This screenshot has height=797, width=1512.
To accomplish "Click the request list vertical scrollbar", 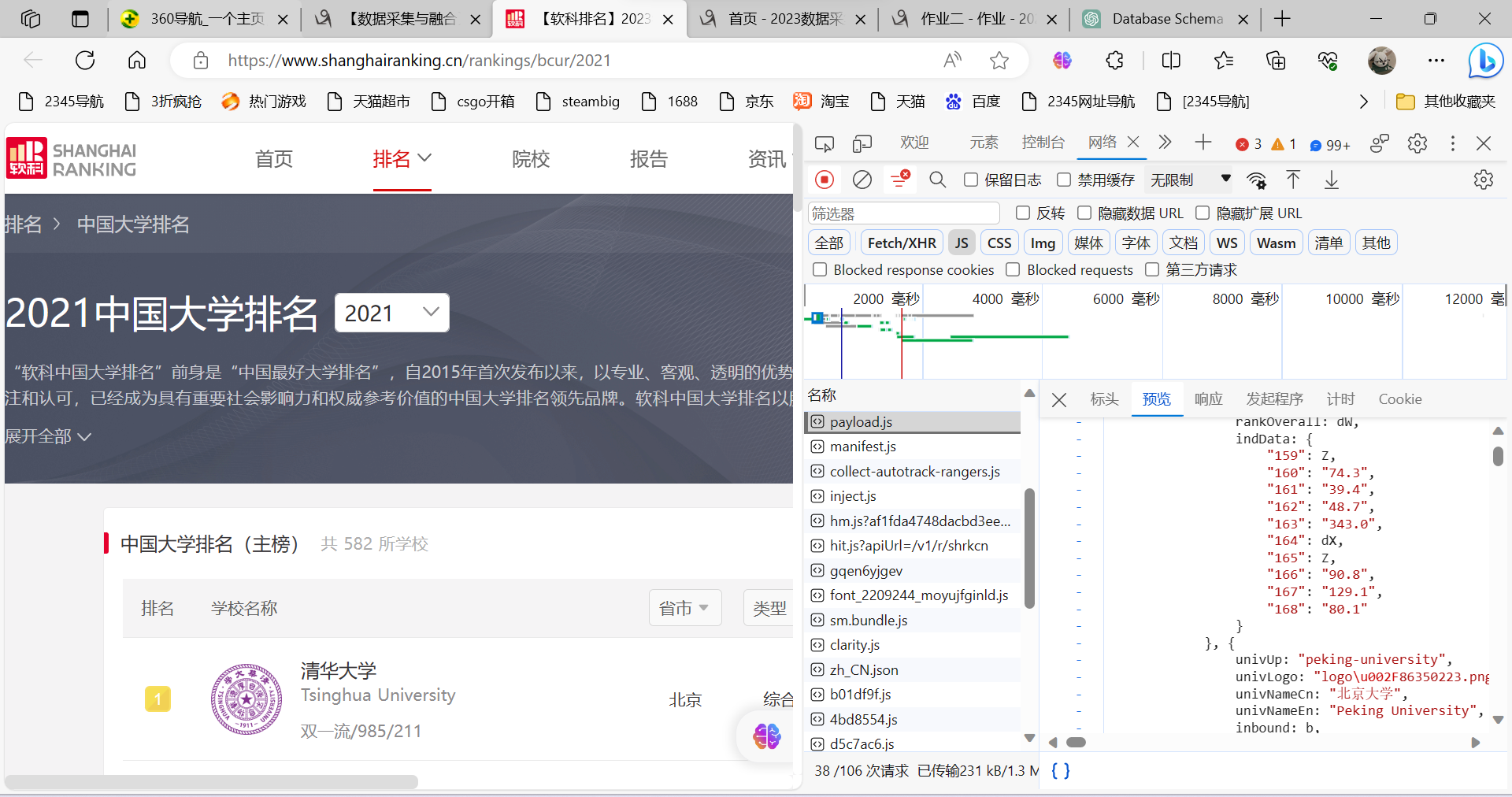I will click(1028, 547).
